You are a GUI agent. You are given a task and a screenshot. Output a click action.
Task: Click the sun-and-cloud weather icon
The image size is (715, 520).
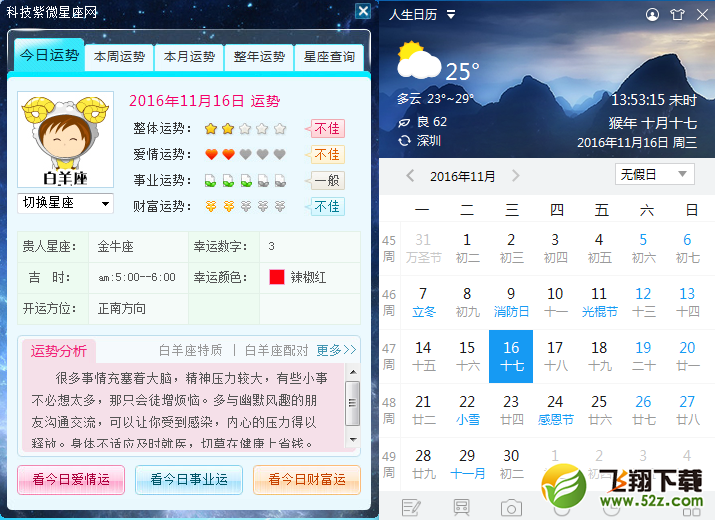(x=419, y=60)
